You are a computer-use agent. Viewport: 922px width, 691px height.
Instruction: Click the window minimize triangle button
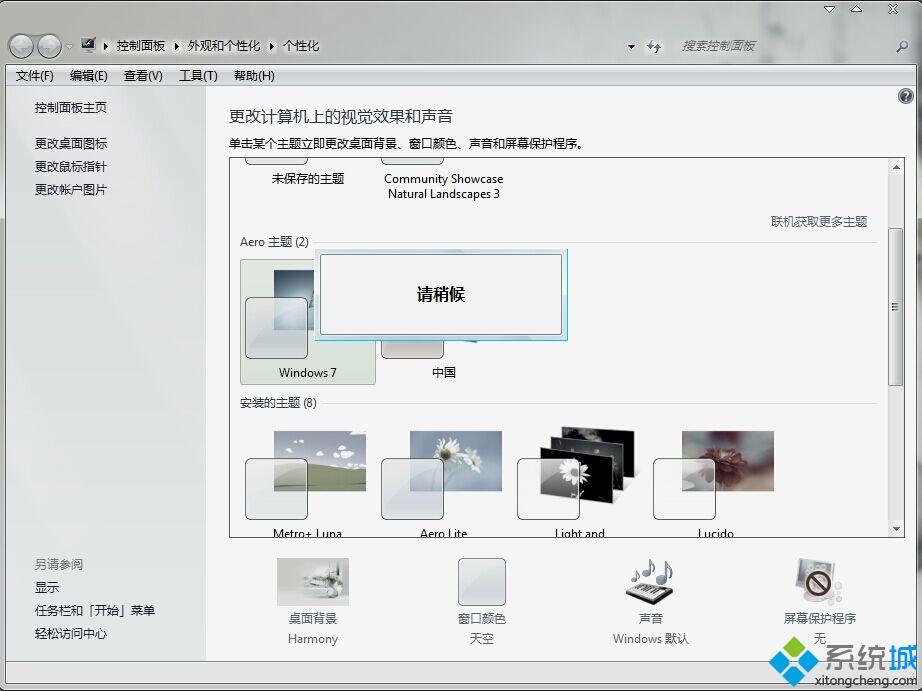pos(830,9)
